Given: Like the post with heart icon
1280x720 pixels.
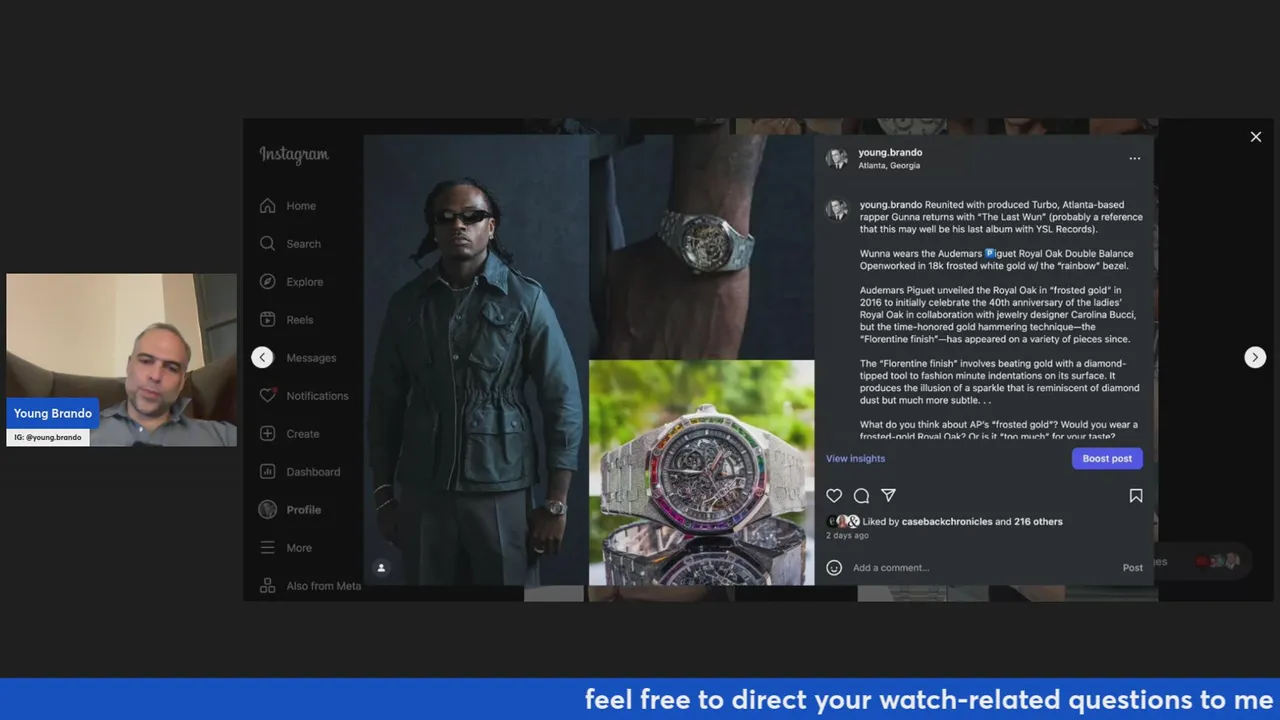Looking at the screenshot, I should pyautogui.click(x=834, y=496).
